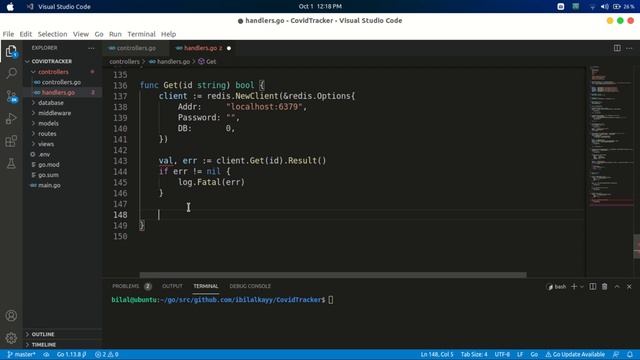Viewport: 640px width, 360px height.
Task: Expand the routes folder
Action: (47, 133)
